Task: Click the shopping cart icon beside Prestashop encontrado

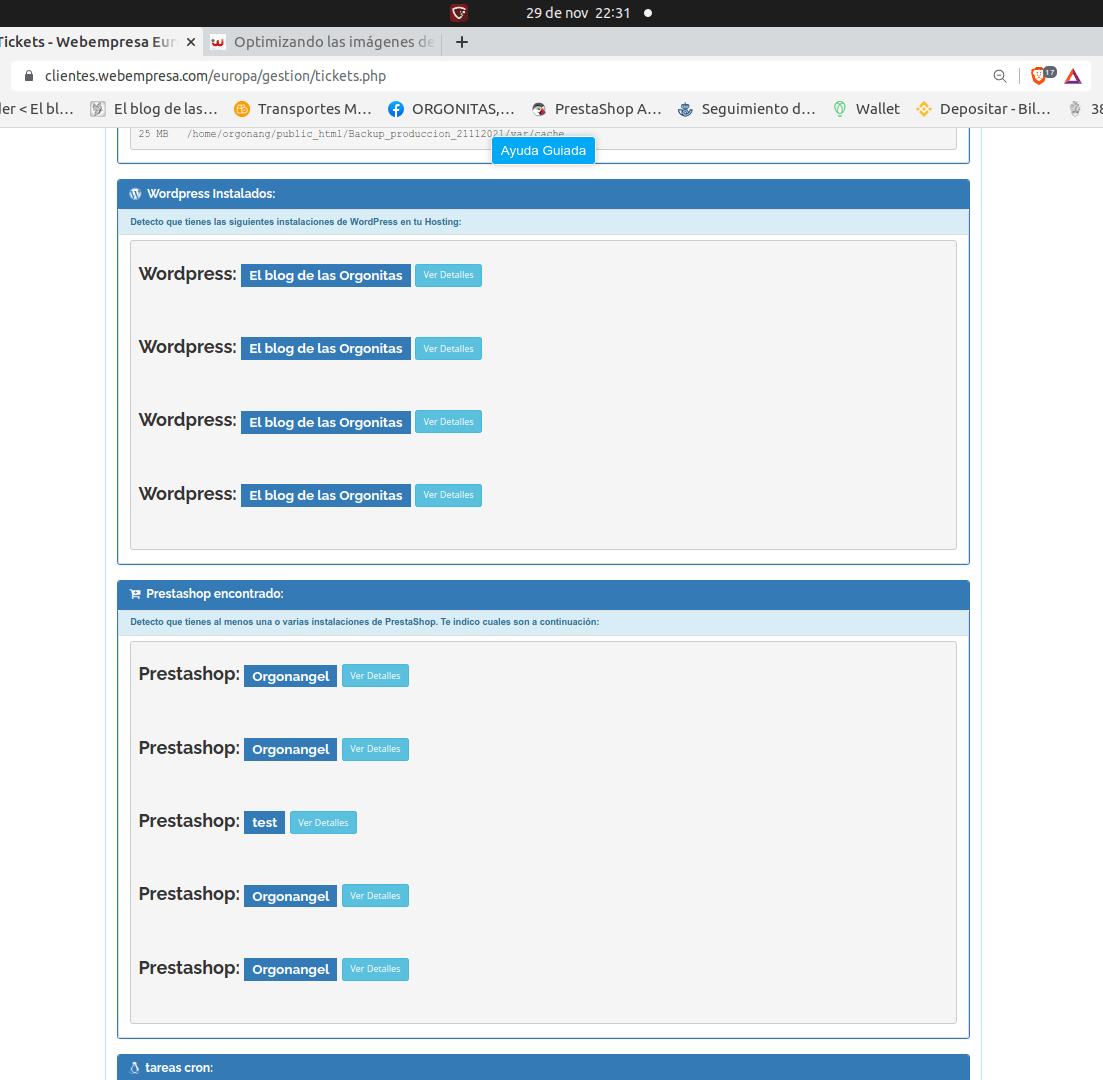Action: (x=135, y=595)
